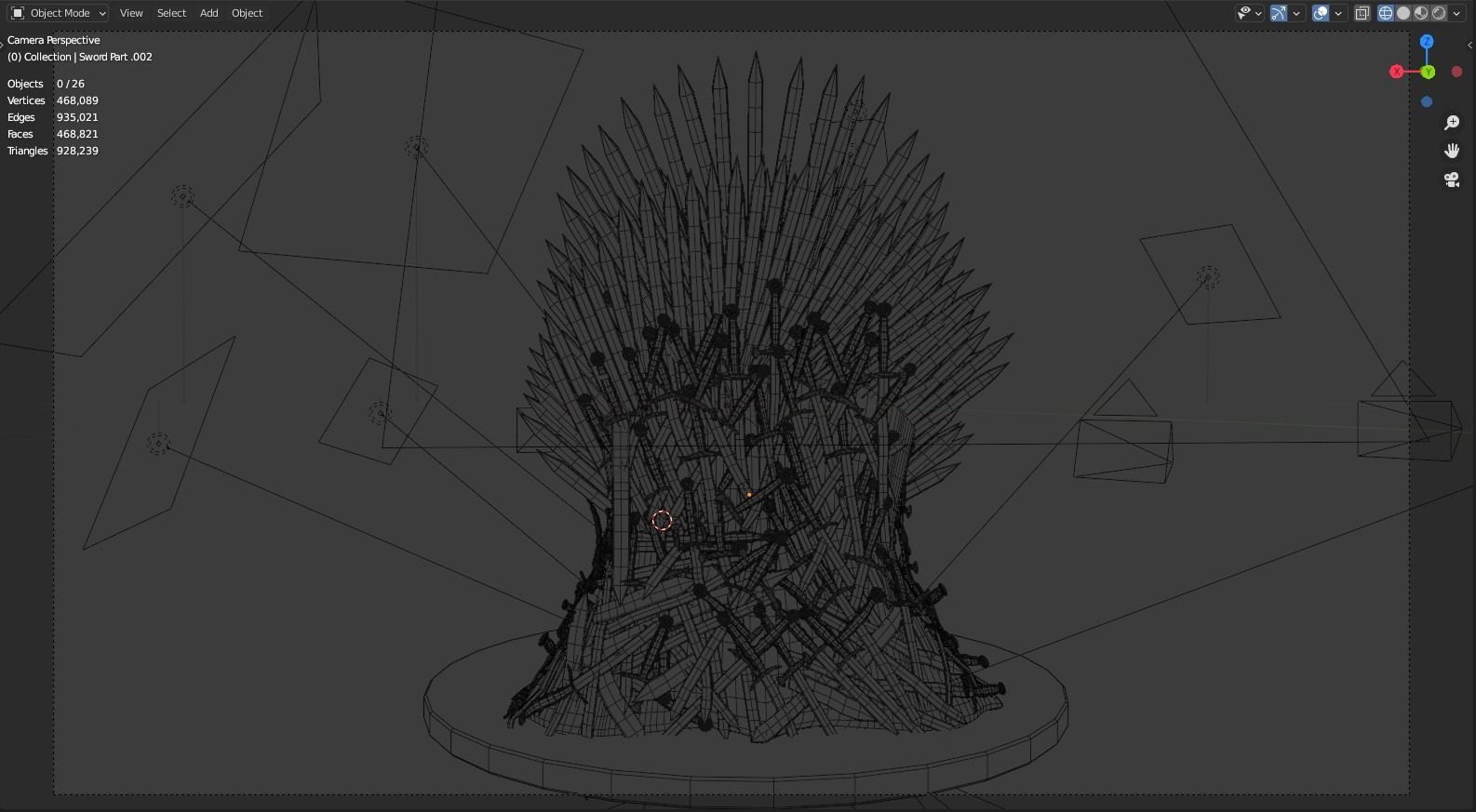Open the Object menu
The height and width of the screenshot is (812, 1476).
[247, 13]
